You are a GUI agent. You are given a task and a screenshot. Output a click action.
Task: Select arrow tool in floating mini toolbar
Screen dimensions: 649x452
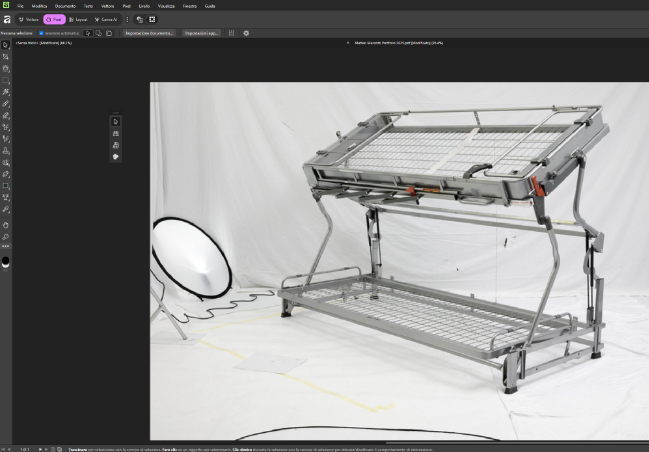(x=115, y=122)
